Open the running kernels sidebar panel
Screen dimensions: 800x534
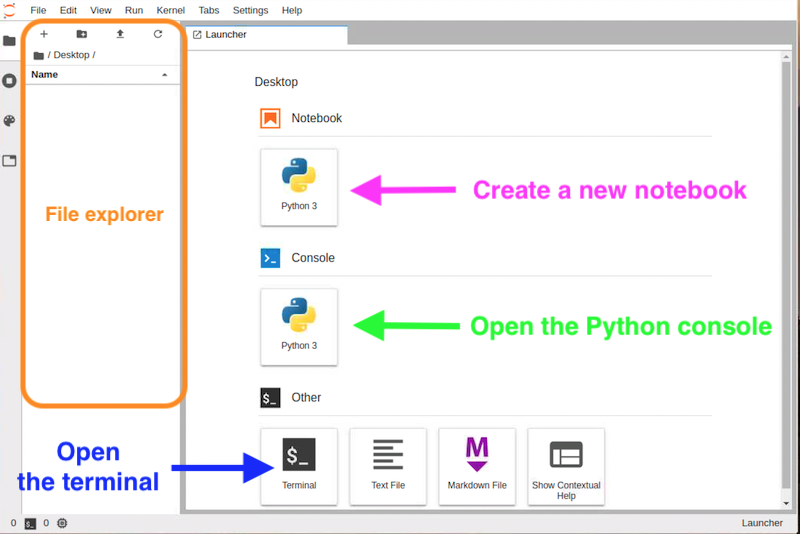coord(9,81)
